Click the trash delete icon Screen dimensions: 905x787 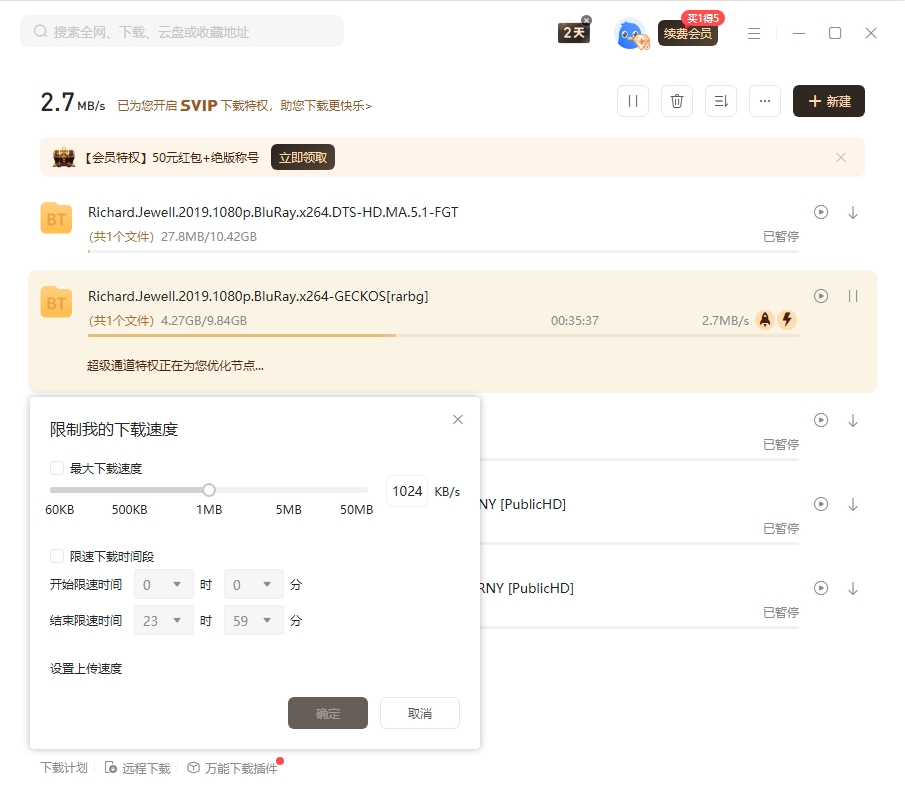pos(677,101)
